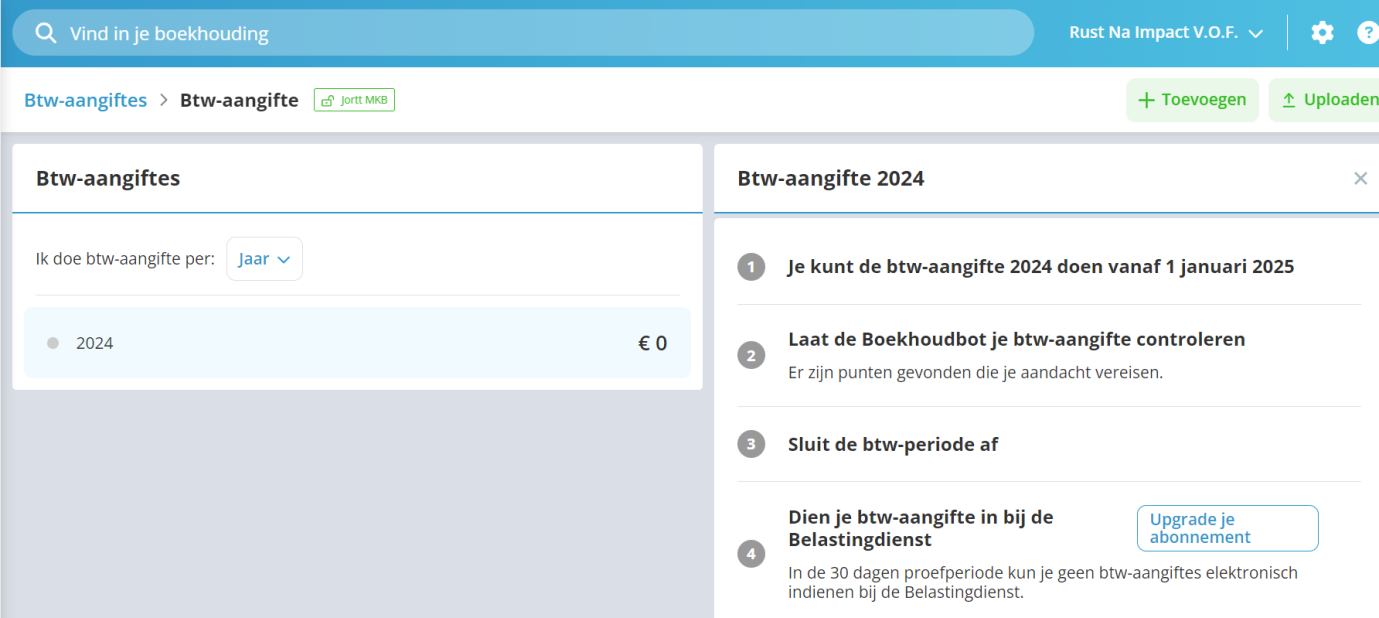The image size is (1379, 618).
Task: Open the Rust Na Impact V.O.F. company dropdown
Action: 1166,33
